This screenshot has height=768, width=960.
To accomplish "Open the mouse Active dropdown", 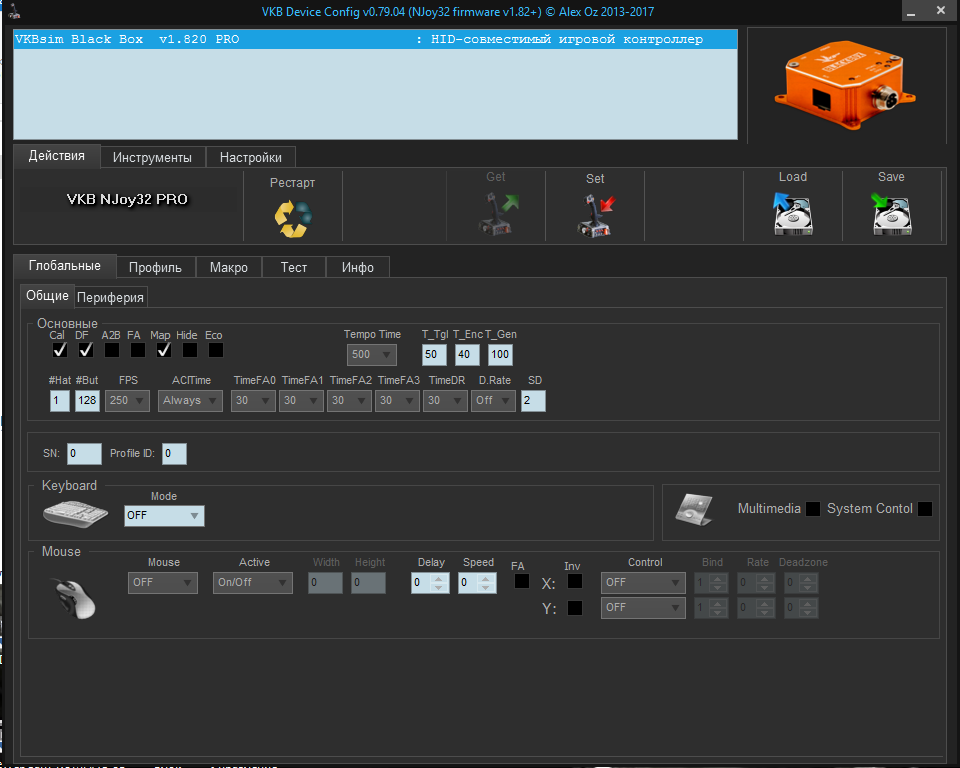I will [x=253, y=582].
